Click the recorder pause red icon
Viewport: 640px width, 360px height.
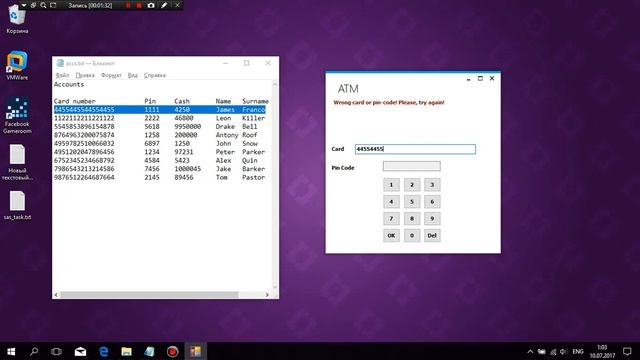coord(128,5)
